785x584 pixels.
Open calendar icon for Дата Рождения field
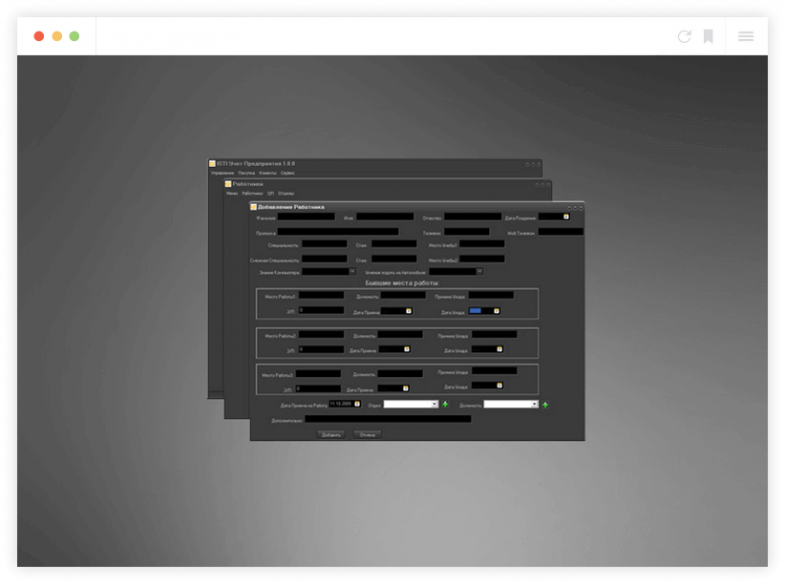click(x=565, y=216)
